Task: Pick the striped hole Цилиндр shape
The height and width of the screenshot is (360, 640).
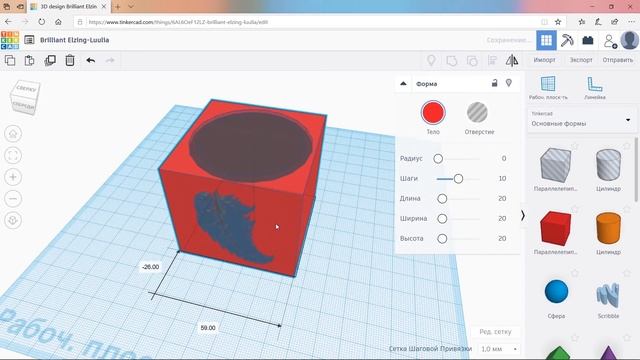Action: [x=608, y=165]
